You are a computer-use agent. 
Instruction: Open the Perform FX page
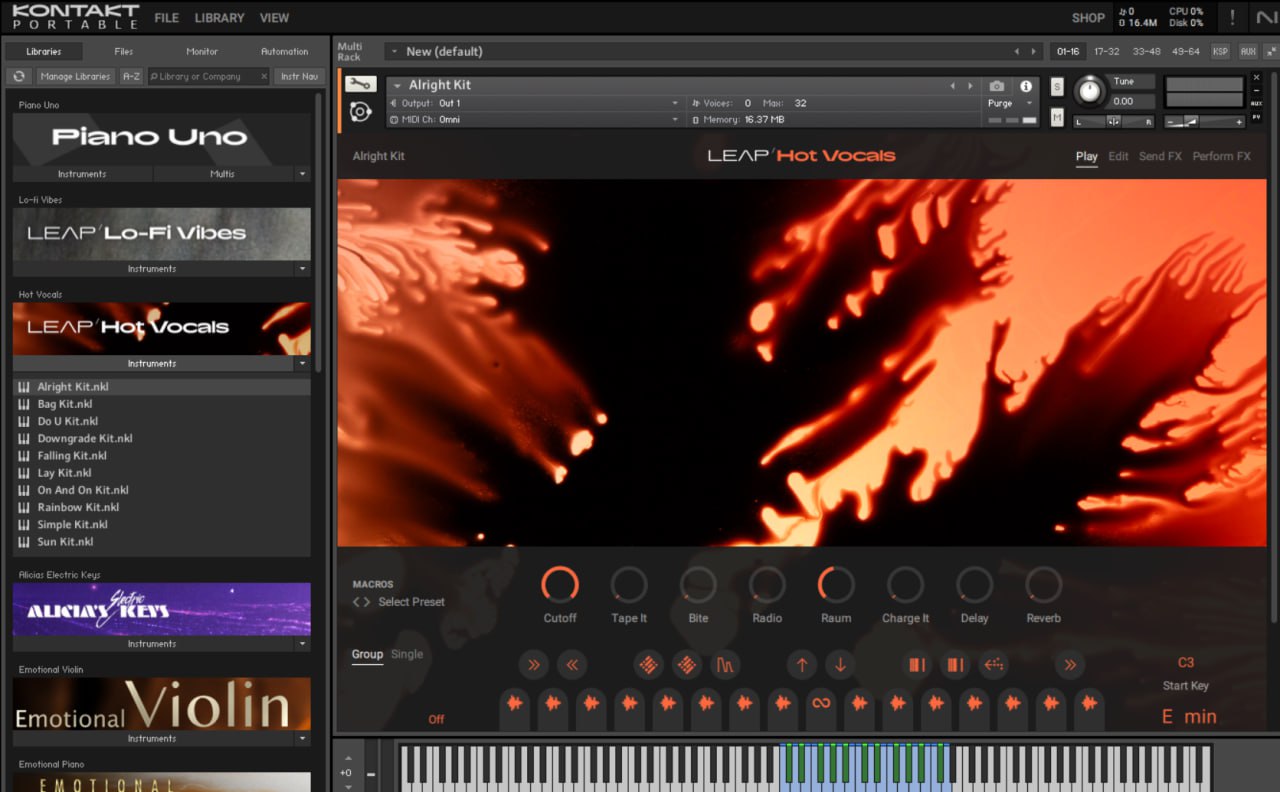point(1221,156)
